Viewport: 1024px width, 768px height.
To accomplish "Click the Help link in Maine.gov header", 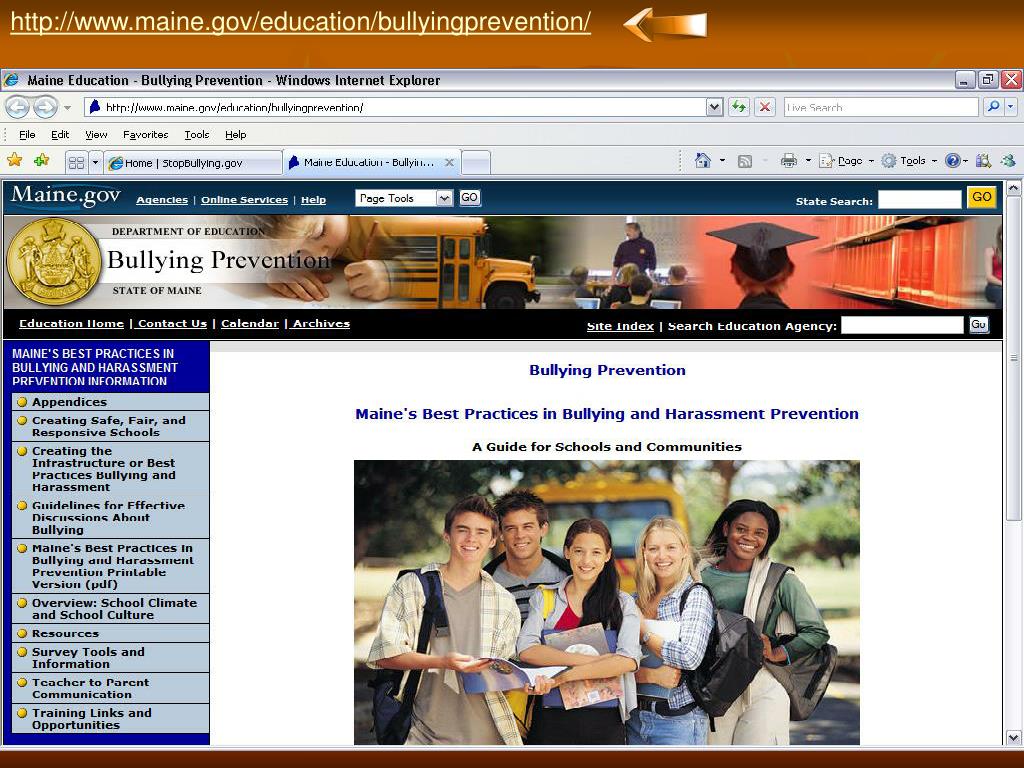I will pyautogui.click(x=313, y=200).
